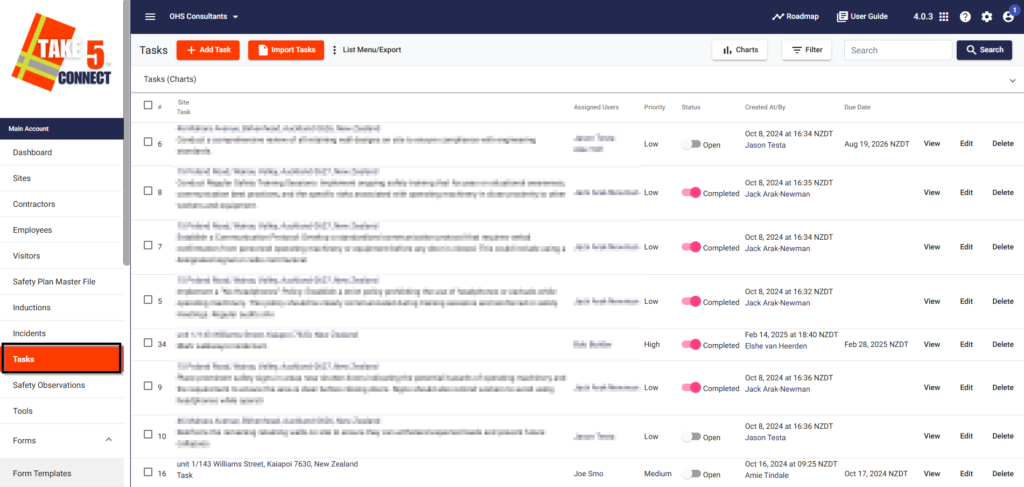Viewport: 1024px width, 487px height.
Task: Select checkbox for task 9
Action: tap(148, 386)
